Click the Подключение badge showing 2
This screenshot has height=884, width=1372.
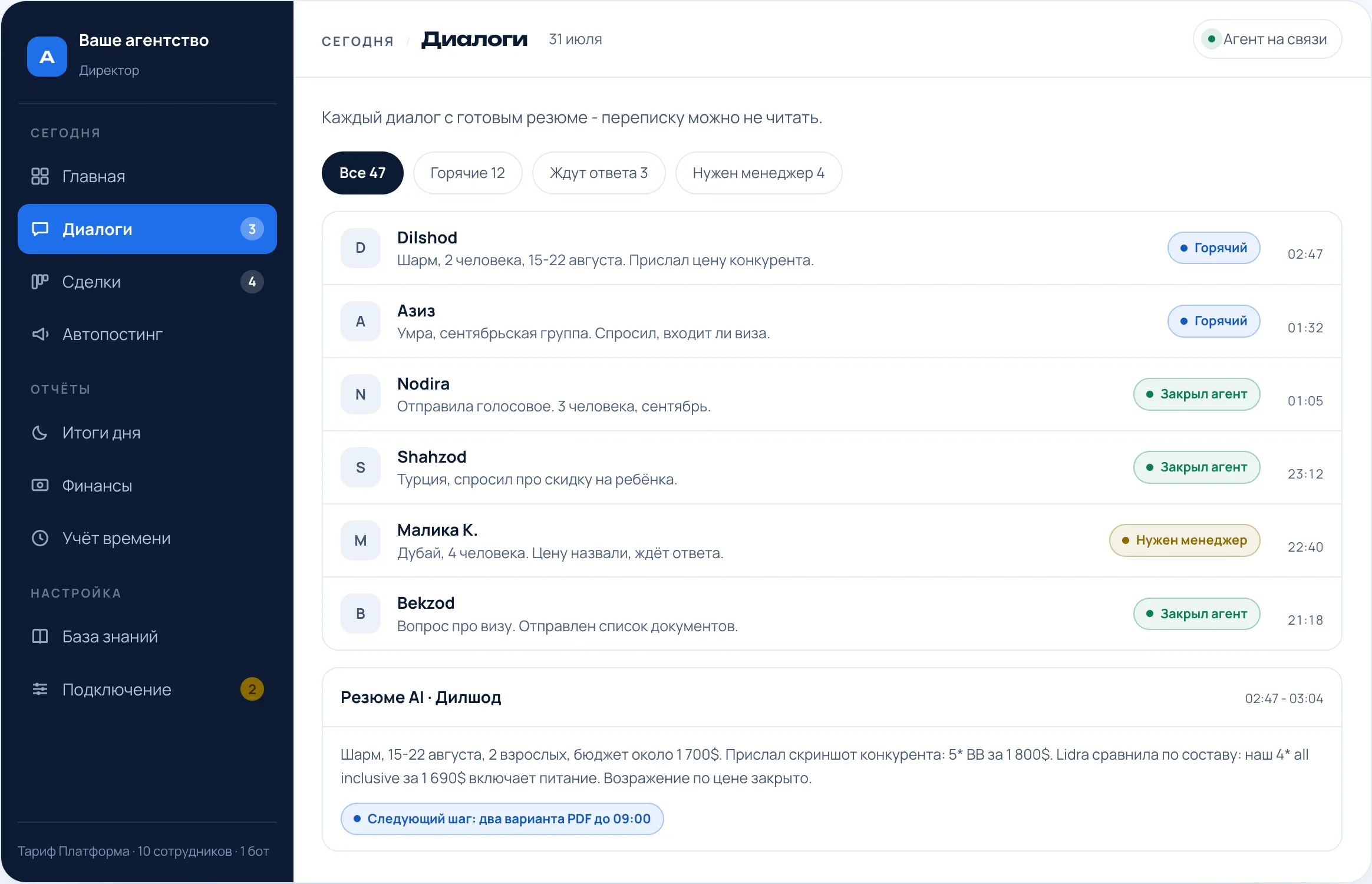coord(252,689)
